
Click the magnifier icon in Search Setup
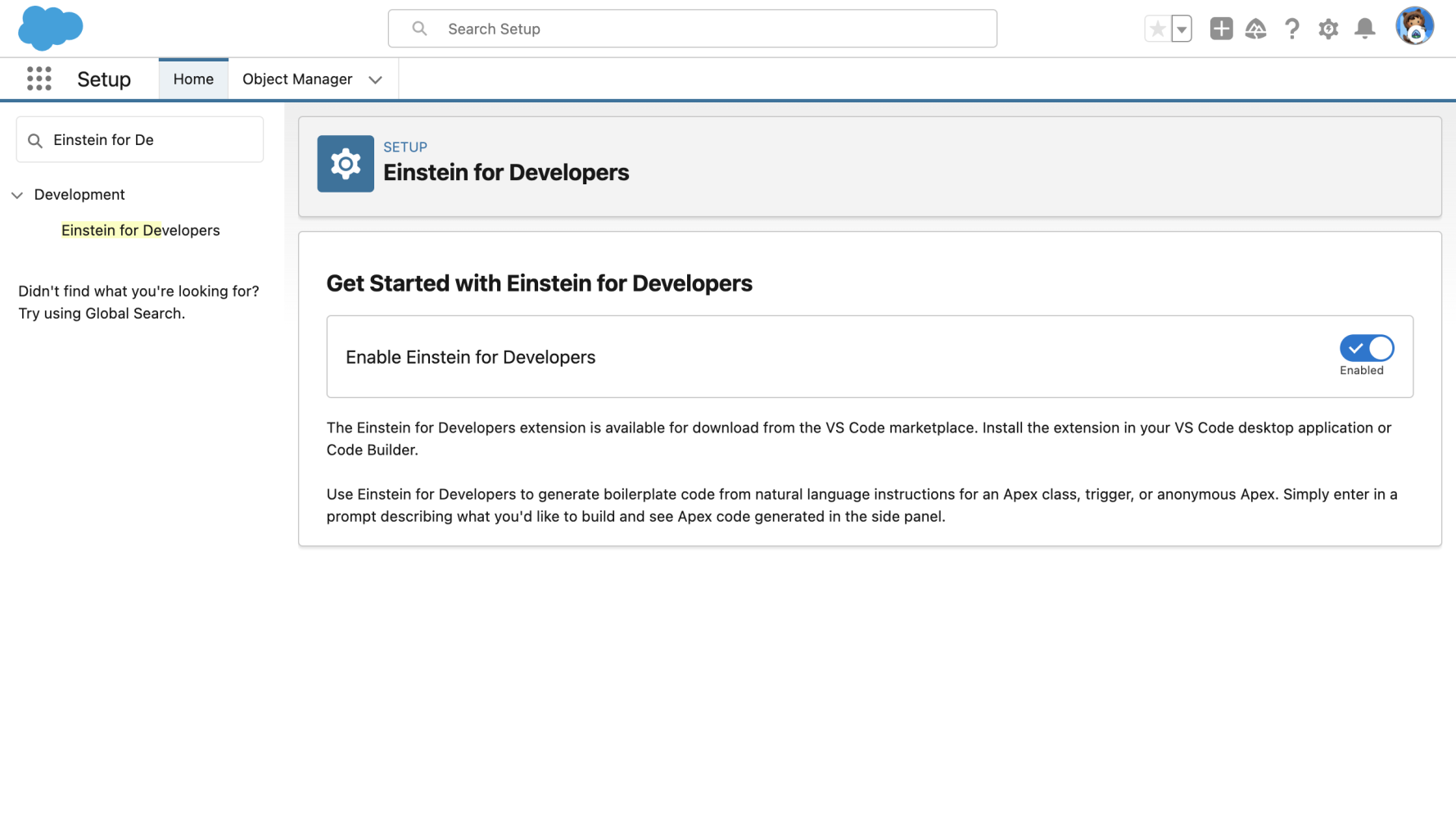click(419, 29)
